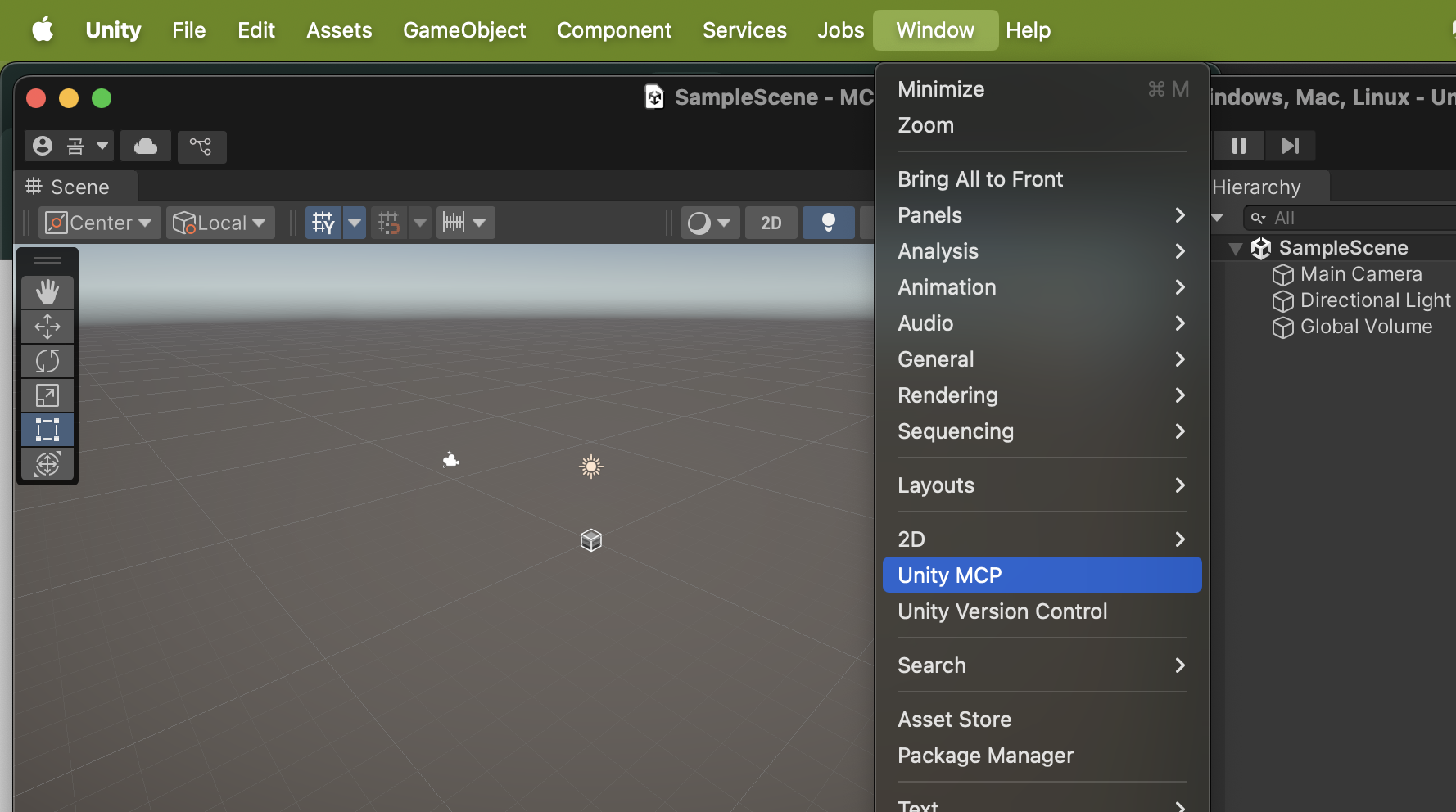This screenshot has height=812, width=1456.
Task: Select the Hand view tool
Action: [47, 292]
